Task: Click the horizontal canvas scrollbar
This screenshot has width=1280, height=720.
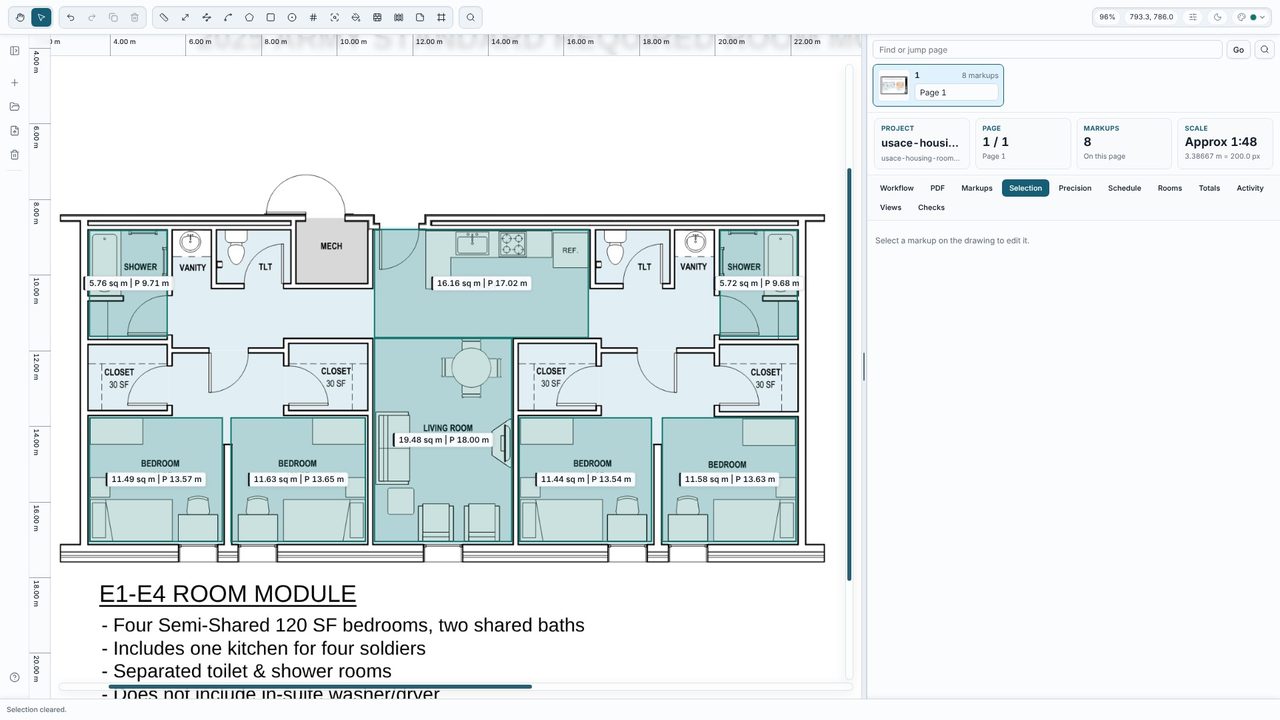Action: pos(320,686)
